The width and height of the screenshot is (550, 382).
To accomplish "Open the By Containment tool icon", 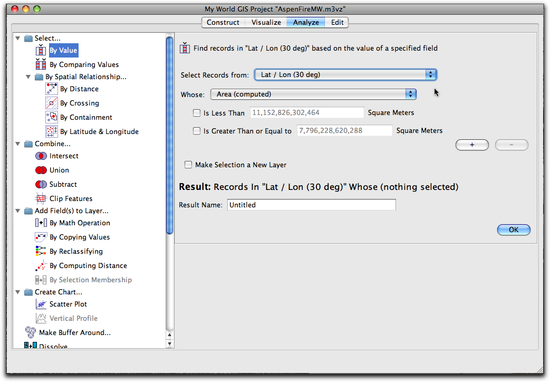I will pyautogui.click(x=51, y=117).
